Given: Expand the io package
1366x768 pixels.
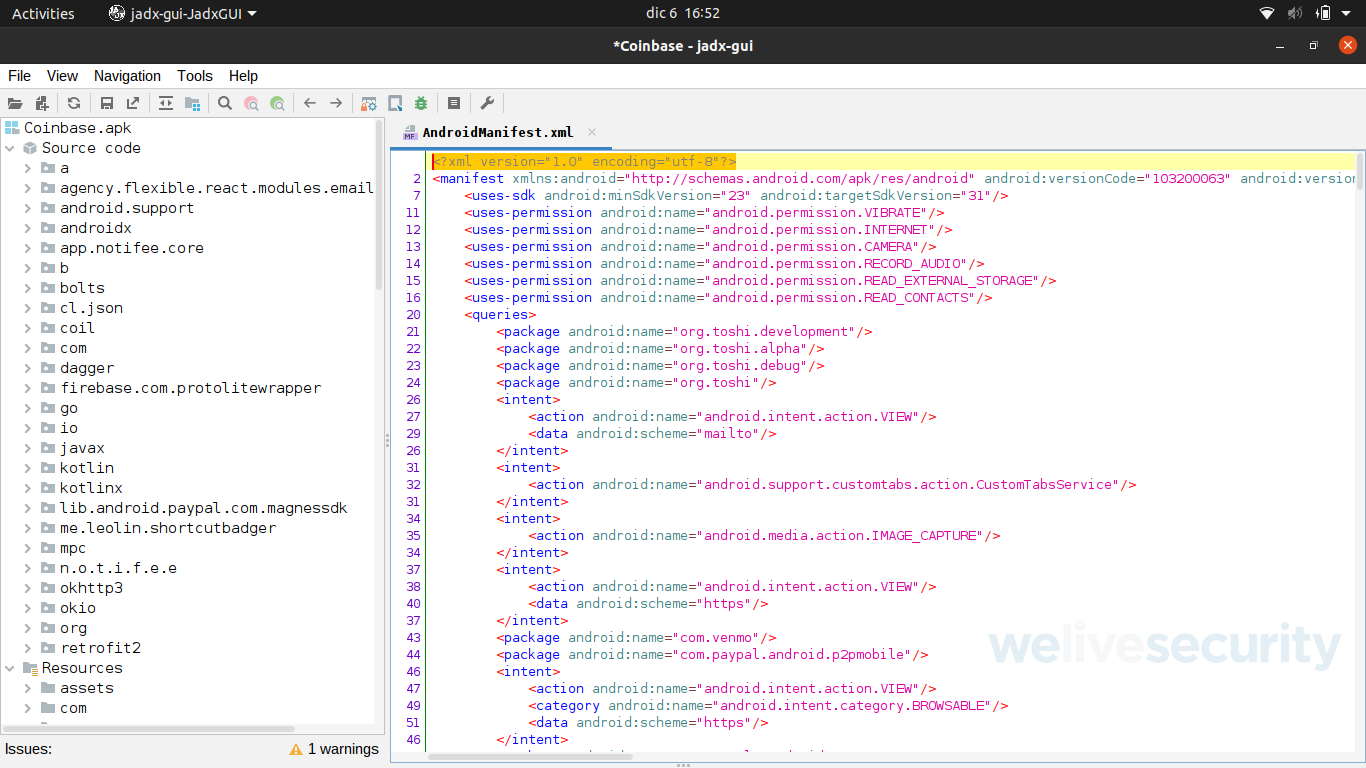Looking at the screenshot, I should click(29, 428).
